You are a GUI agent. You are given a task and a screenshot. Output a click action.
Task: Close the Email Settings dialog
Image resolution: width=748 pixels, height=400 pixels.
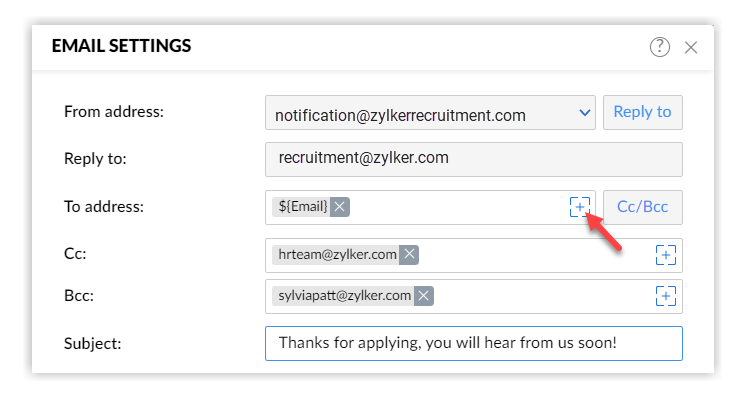691,47
